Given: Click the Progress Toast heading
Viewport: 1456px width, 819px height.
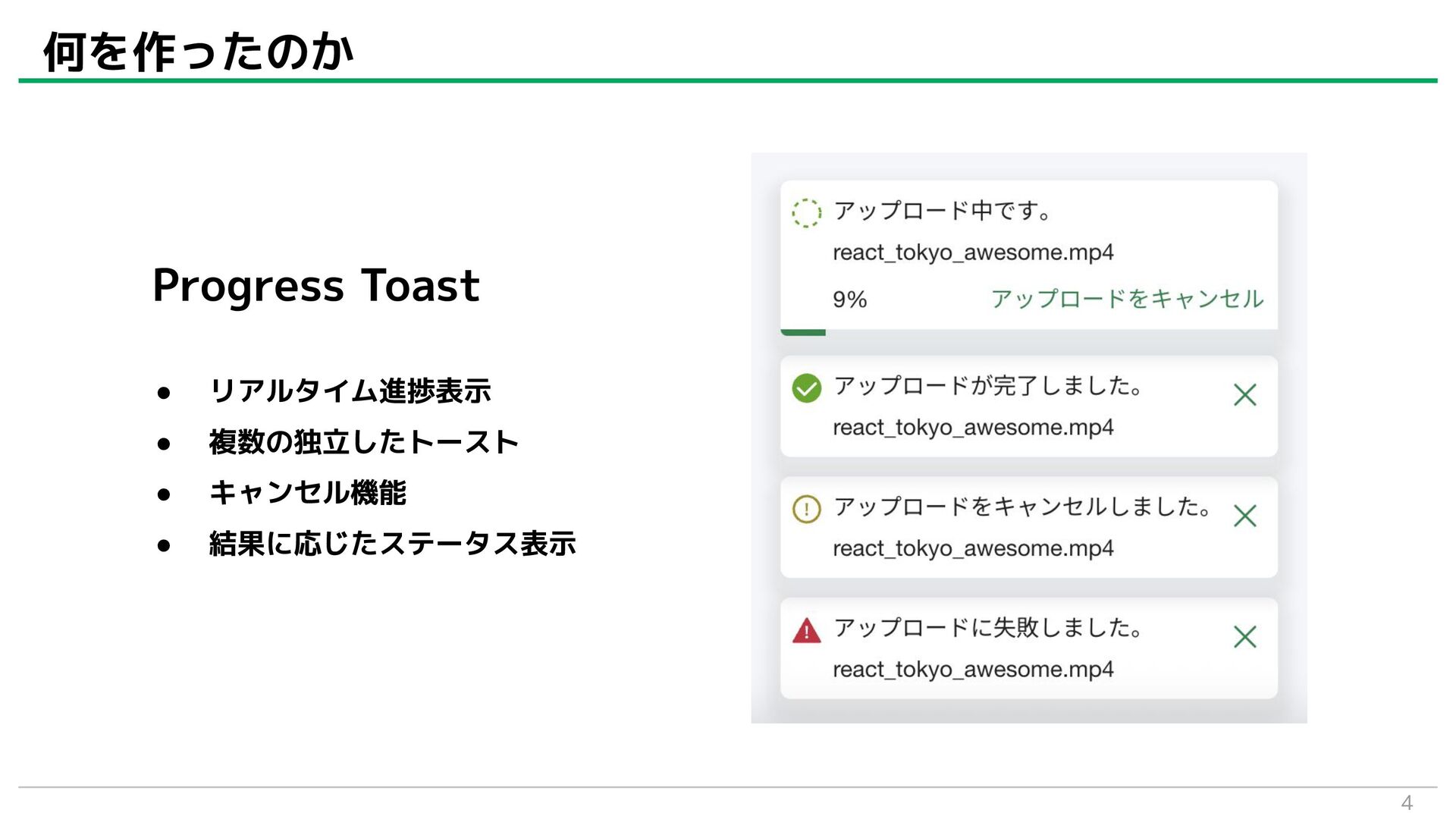Looking at the screenshot, I should (x=315, y=286).
